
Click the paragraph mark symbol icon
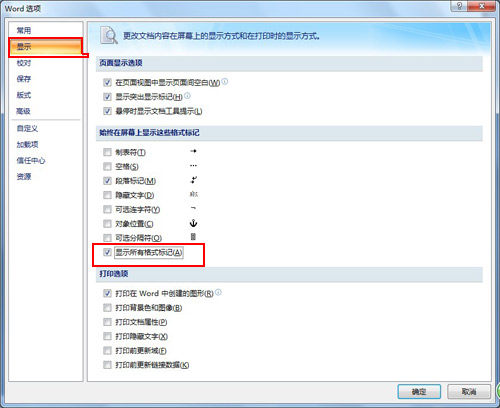[x=193, y=180]
